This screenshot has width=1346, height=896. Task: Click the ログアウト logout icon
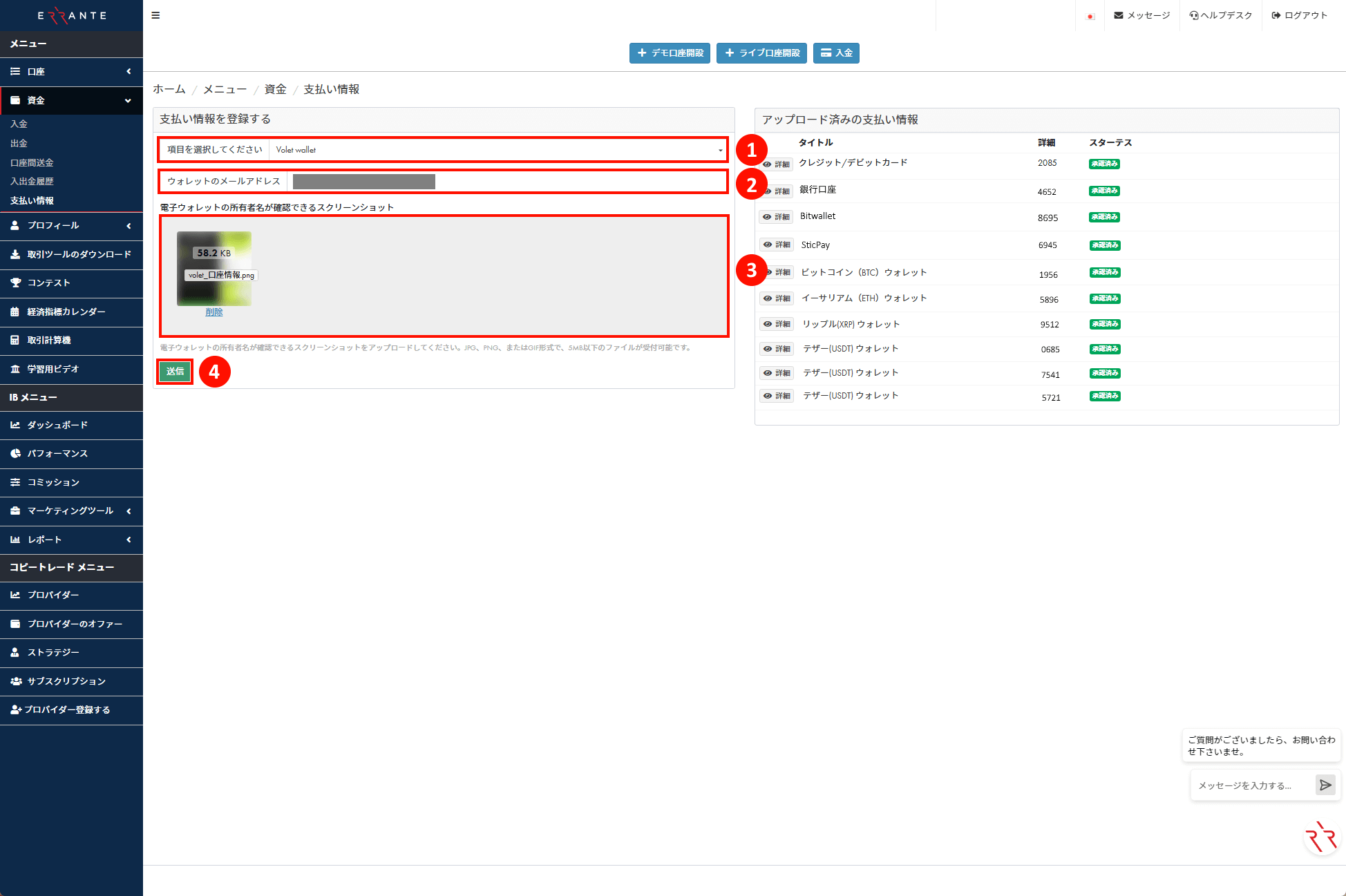1276,15
